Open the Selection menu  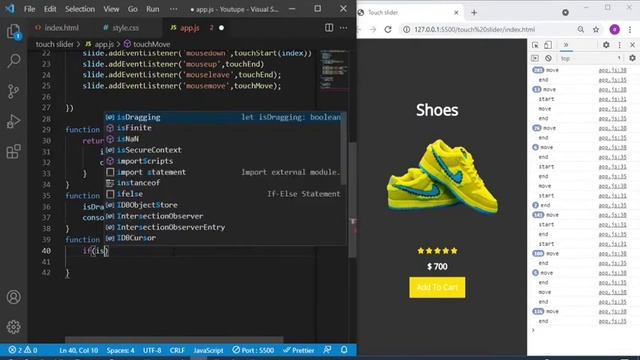pyautogui.click(x=80, y=9)
